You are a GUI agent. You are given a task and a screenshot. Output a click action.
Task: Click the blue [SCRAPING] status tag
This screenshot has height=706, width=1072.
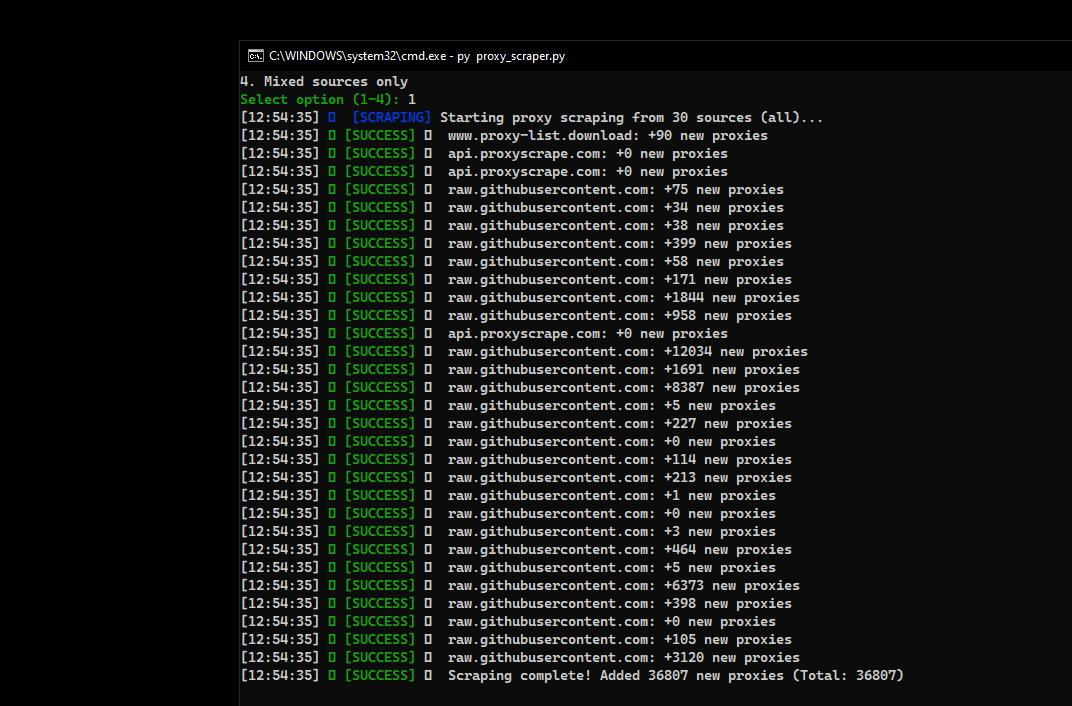(391, 118)
